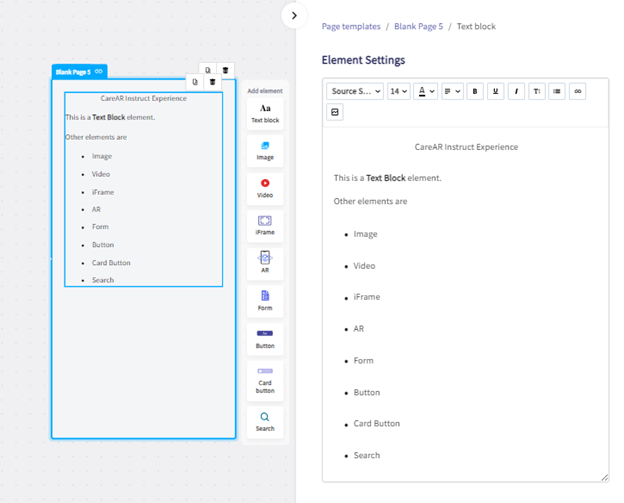Viewport: 624px width, 503px height.
Task: Insert a hyperlink via link icon
Action: 577,91
